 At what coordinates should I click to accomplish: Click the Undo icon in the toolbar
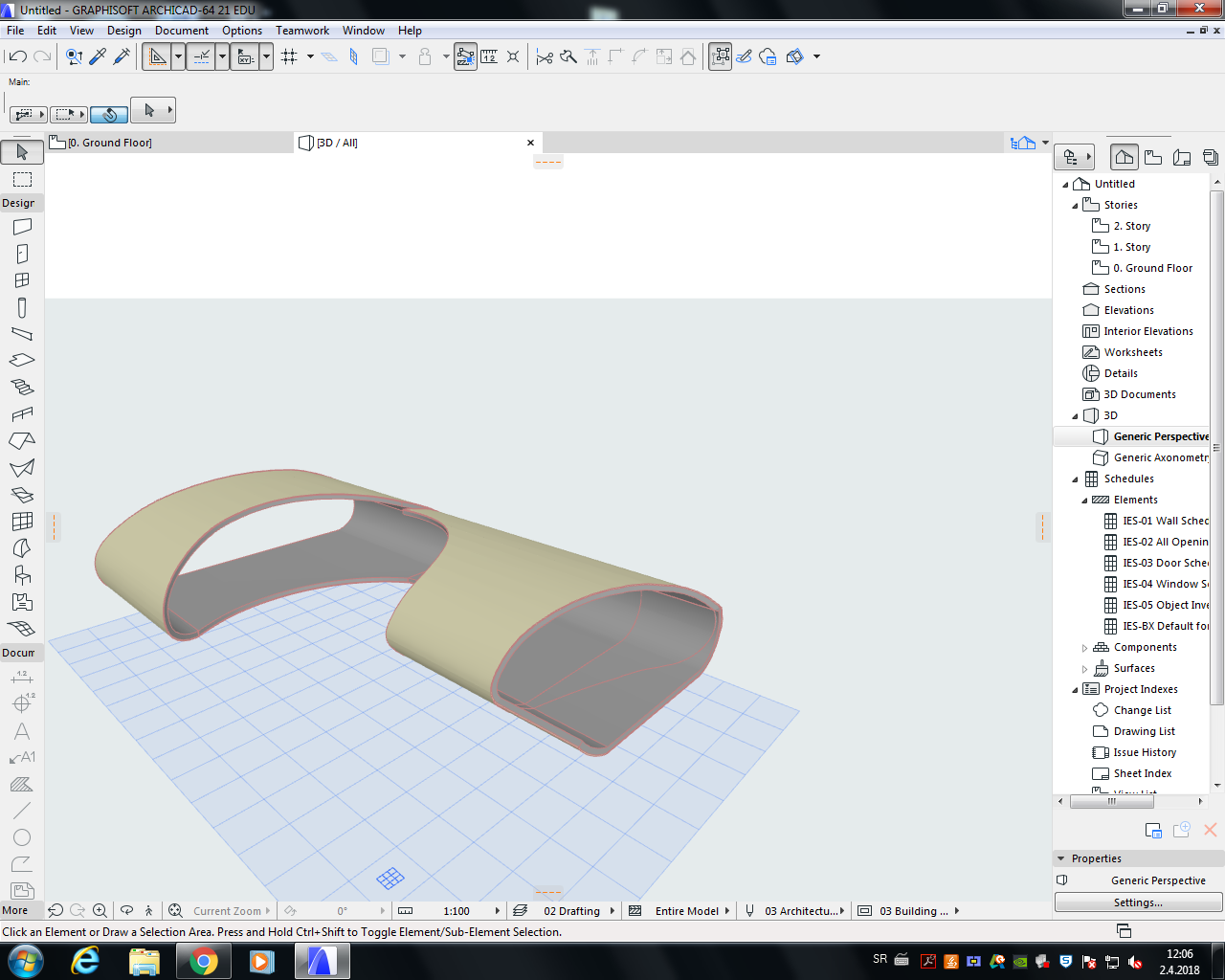pos(18,56)
